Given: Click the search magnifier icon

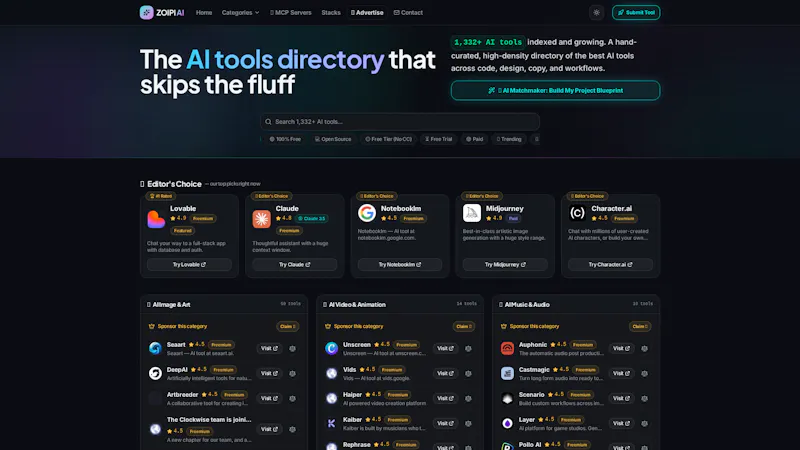Looking at the screenshot, I should click(x=268, y=121).
